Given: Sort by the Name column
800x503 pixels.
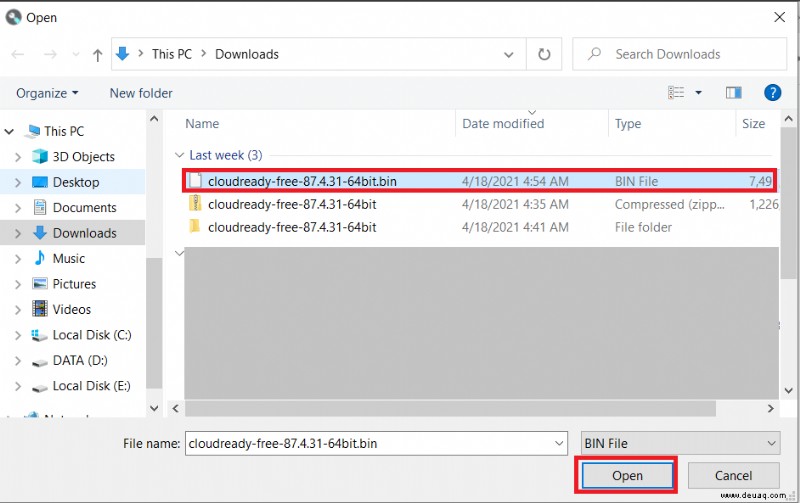Looking at the screenshot, I should [202, 124].
